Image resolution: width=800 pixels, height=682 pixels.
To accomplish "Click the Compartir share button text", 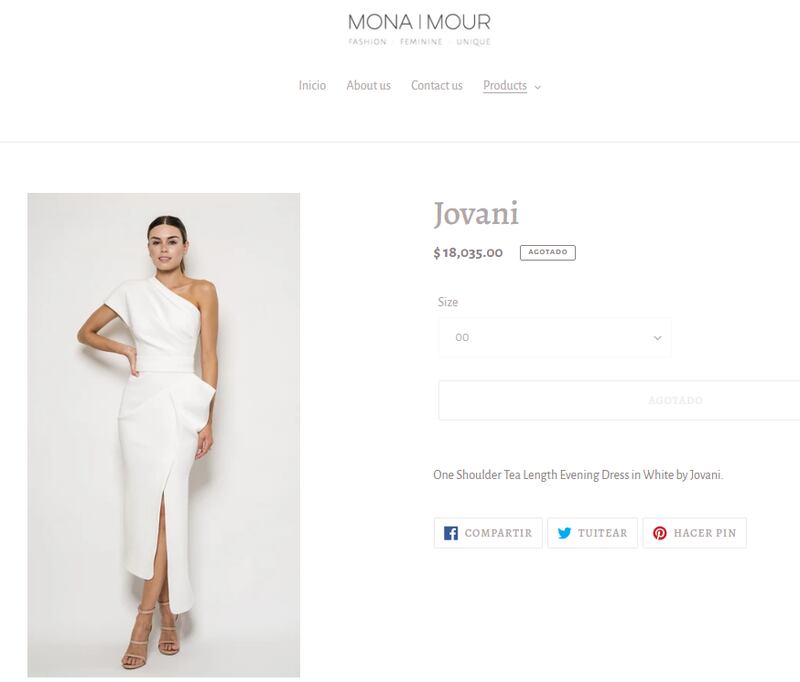I will coord(498,533).
